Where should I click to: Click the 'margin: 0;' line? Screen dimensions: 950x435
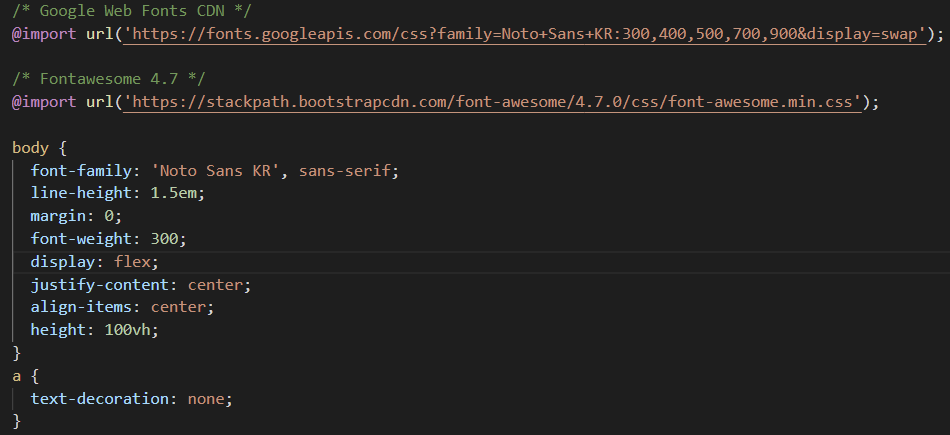[76, 216]
